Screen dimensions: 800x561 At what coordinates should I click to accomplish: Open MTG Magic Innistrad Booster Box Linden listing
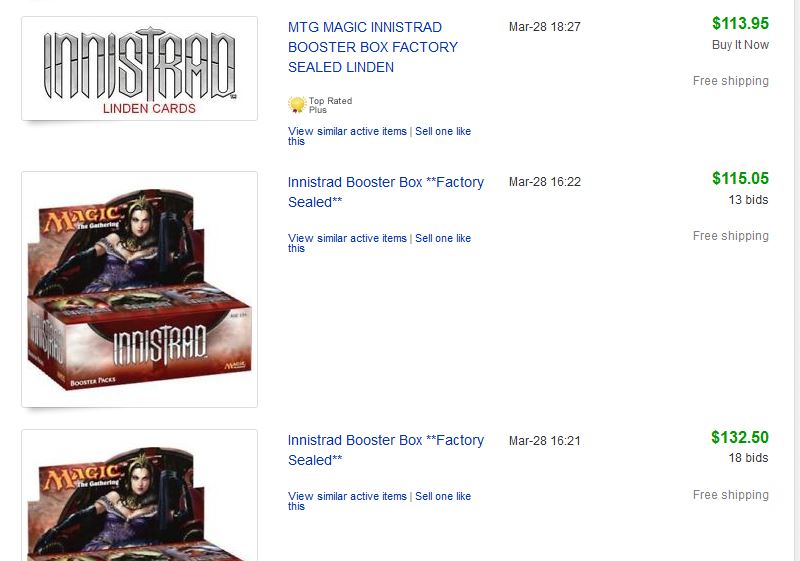[373, 47]
